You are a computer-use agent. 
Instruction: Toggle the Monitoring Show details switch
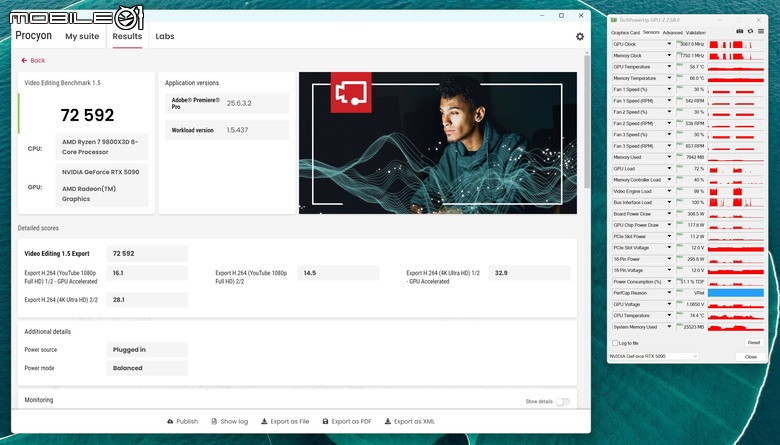point(563,402)
